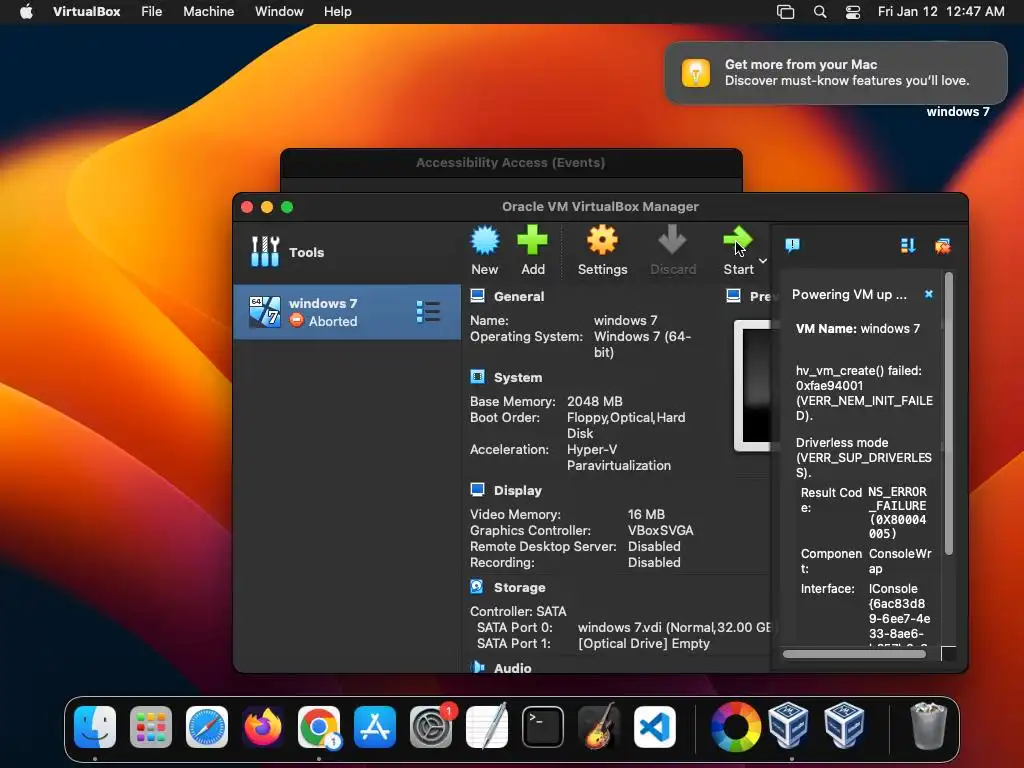Open the Window menu
The width and height of the screenshot is (1024, 768).
click(x=279, y=11)
